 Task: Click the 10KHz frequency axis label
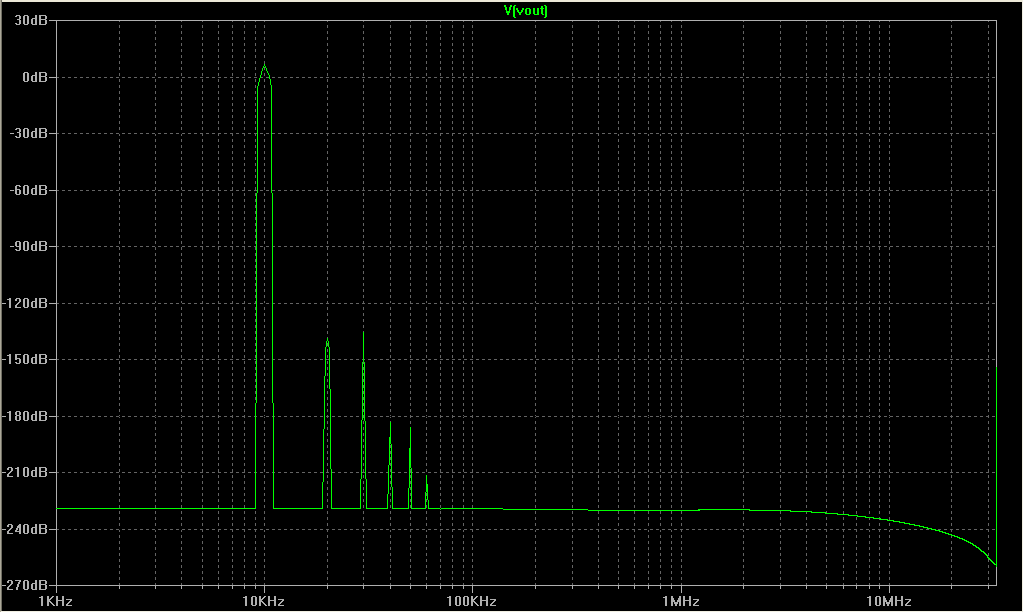[x=263, y=601]
